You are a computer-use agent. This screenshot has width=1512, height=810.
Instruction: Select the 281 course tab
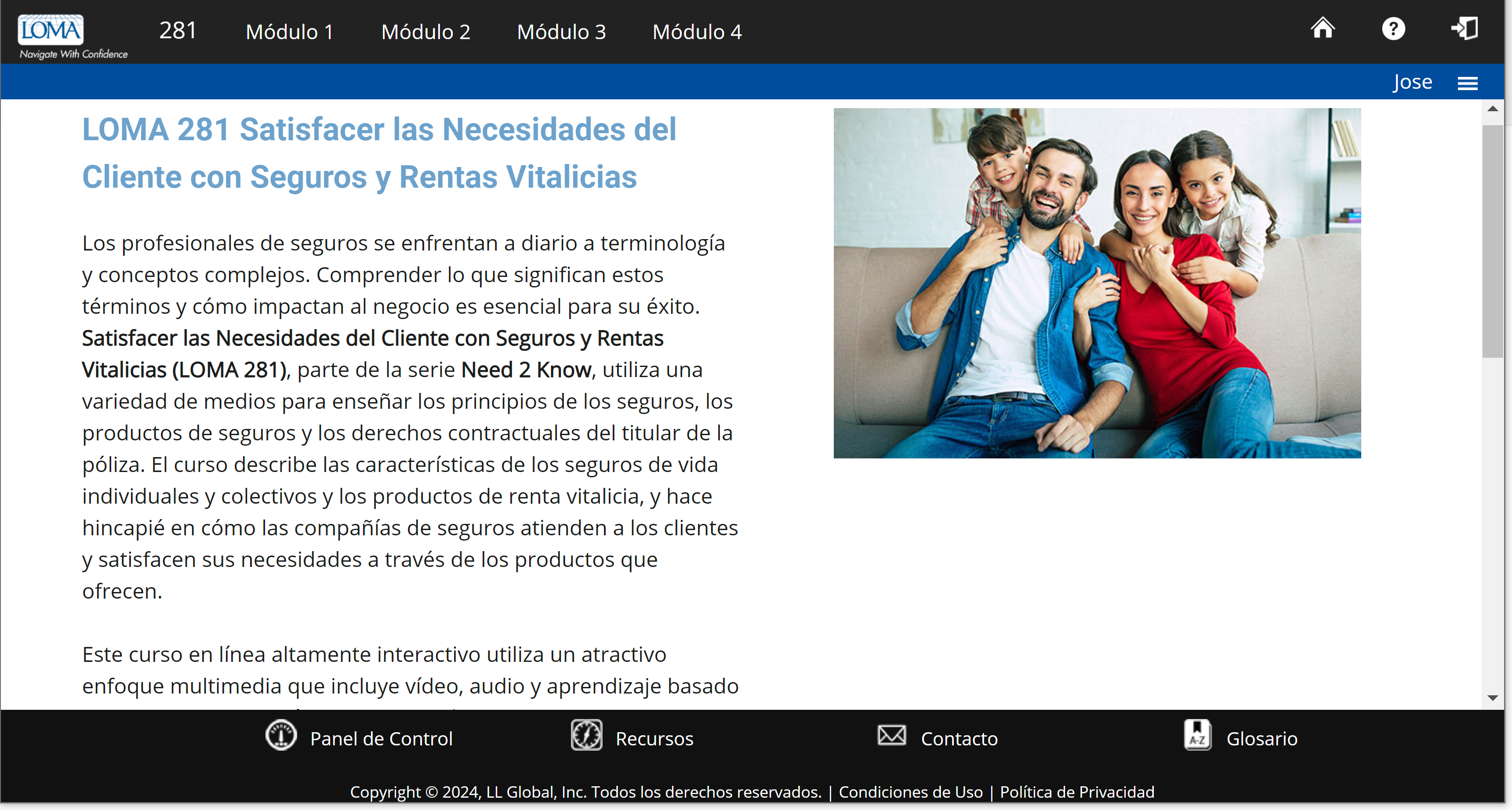(x=178, y=30)
